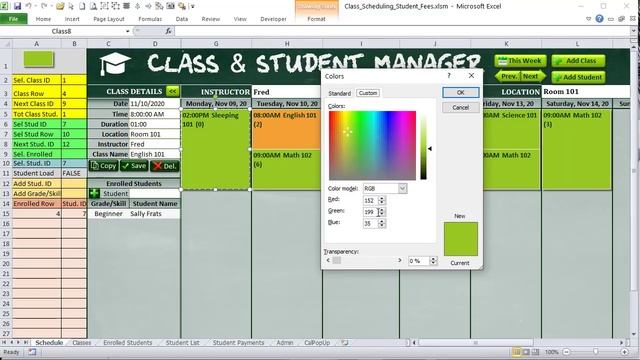The width and height of the screenshot is (640, 360).
Task: Click the macro record icon in the status bar
Action: 32,352
